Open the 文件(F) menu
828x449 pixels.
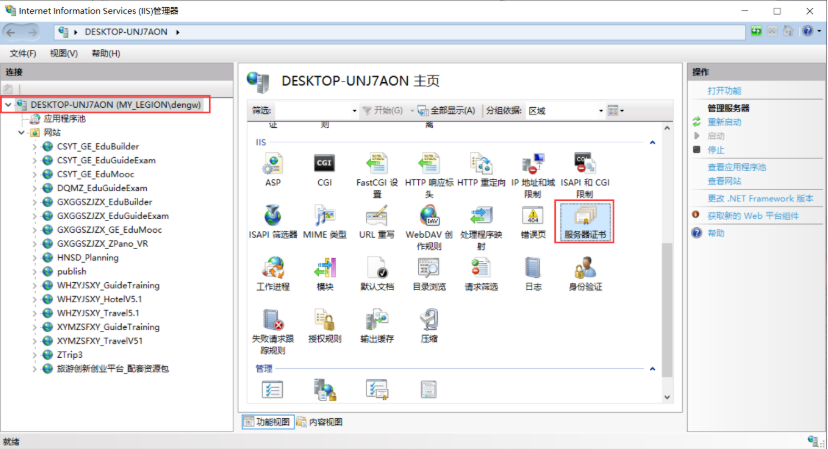point(23,53)
